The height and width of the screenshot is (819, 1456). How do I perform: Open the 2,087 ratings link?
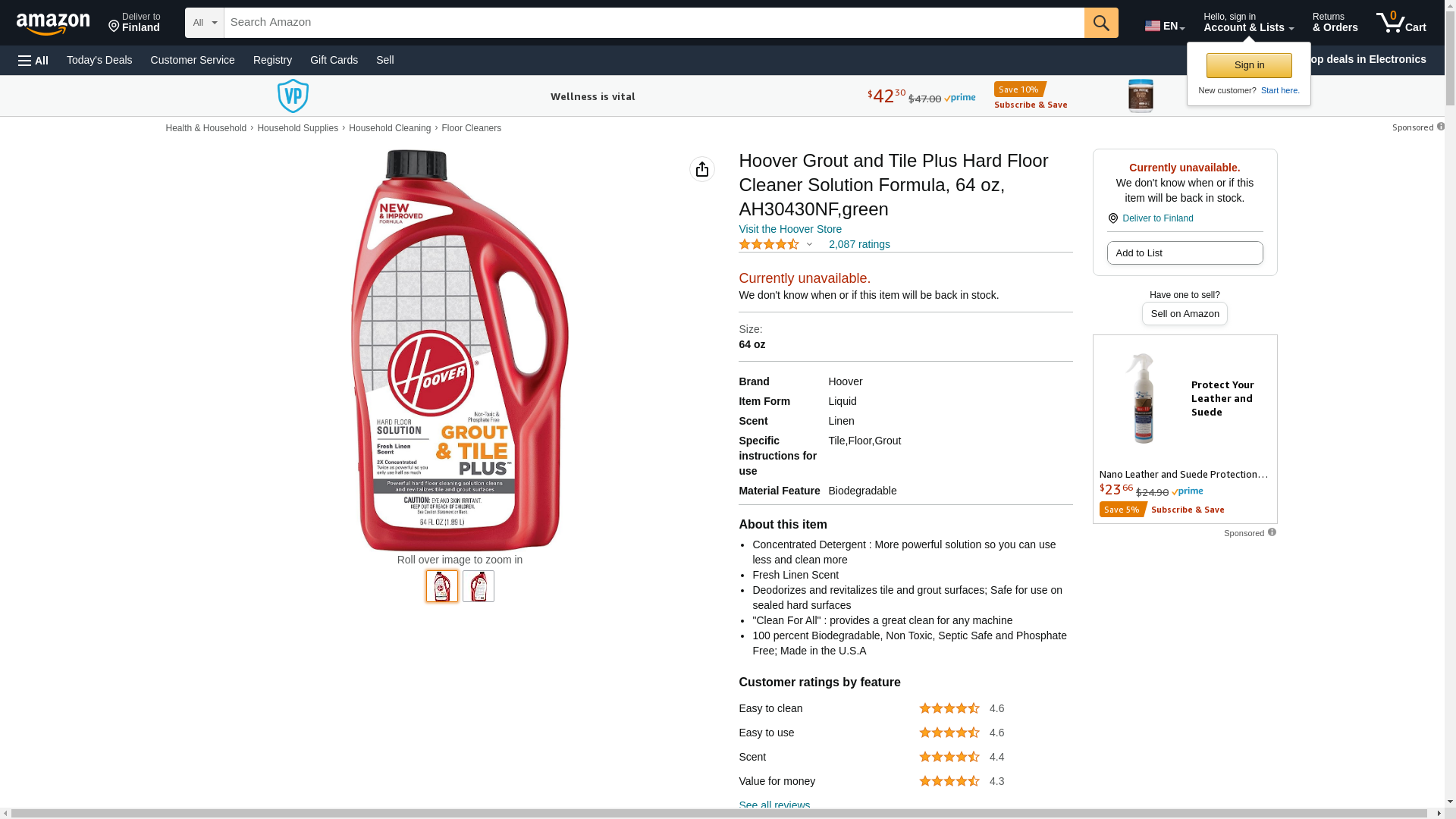click(x=859, y=244)
